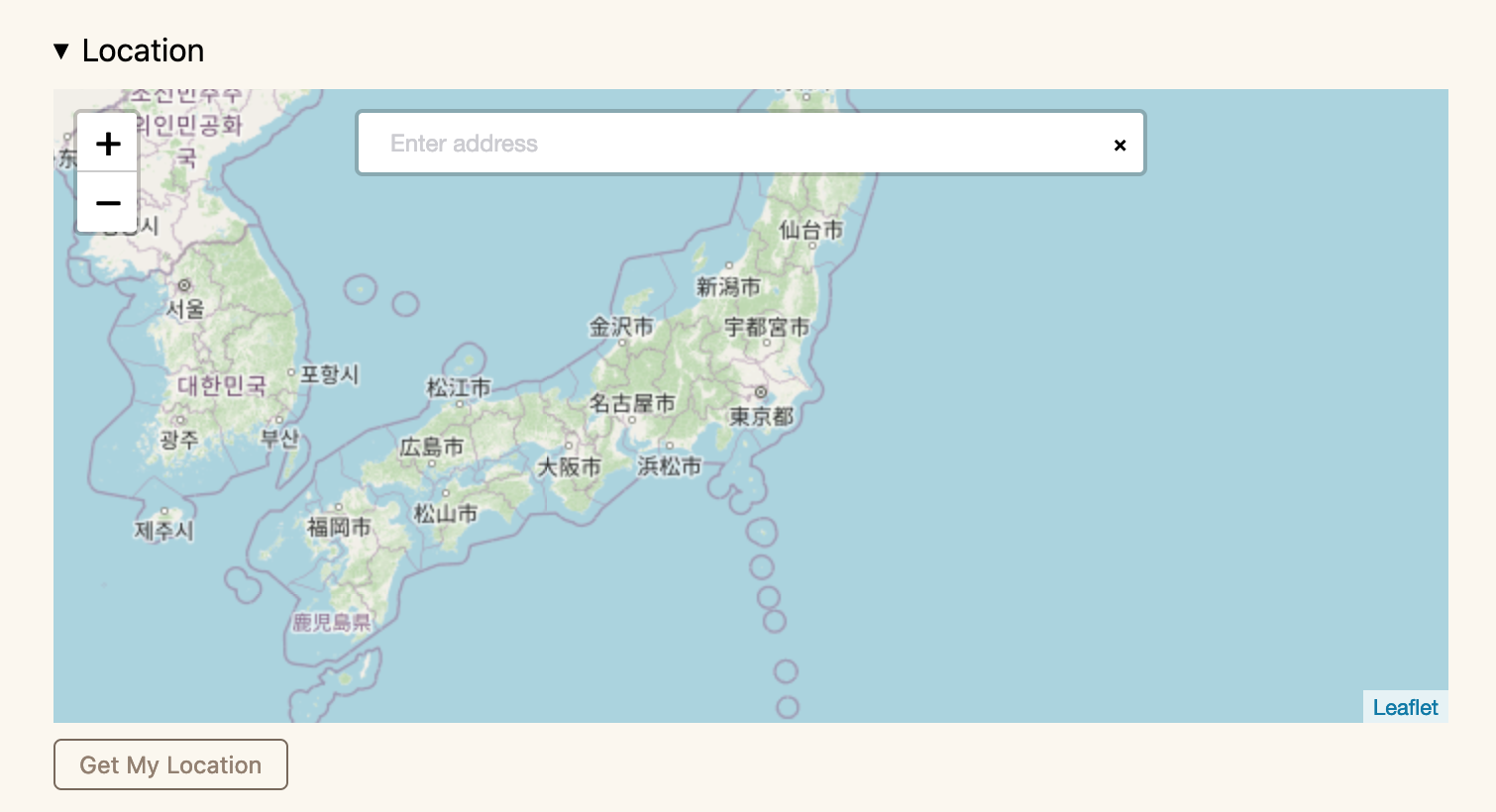The width and height of the screenshot is (1496, 812).
Task: Click the 제주시 label on the map
Action: click(164, 531)
